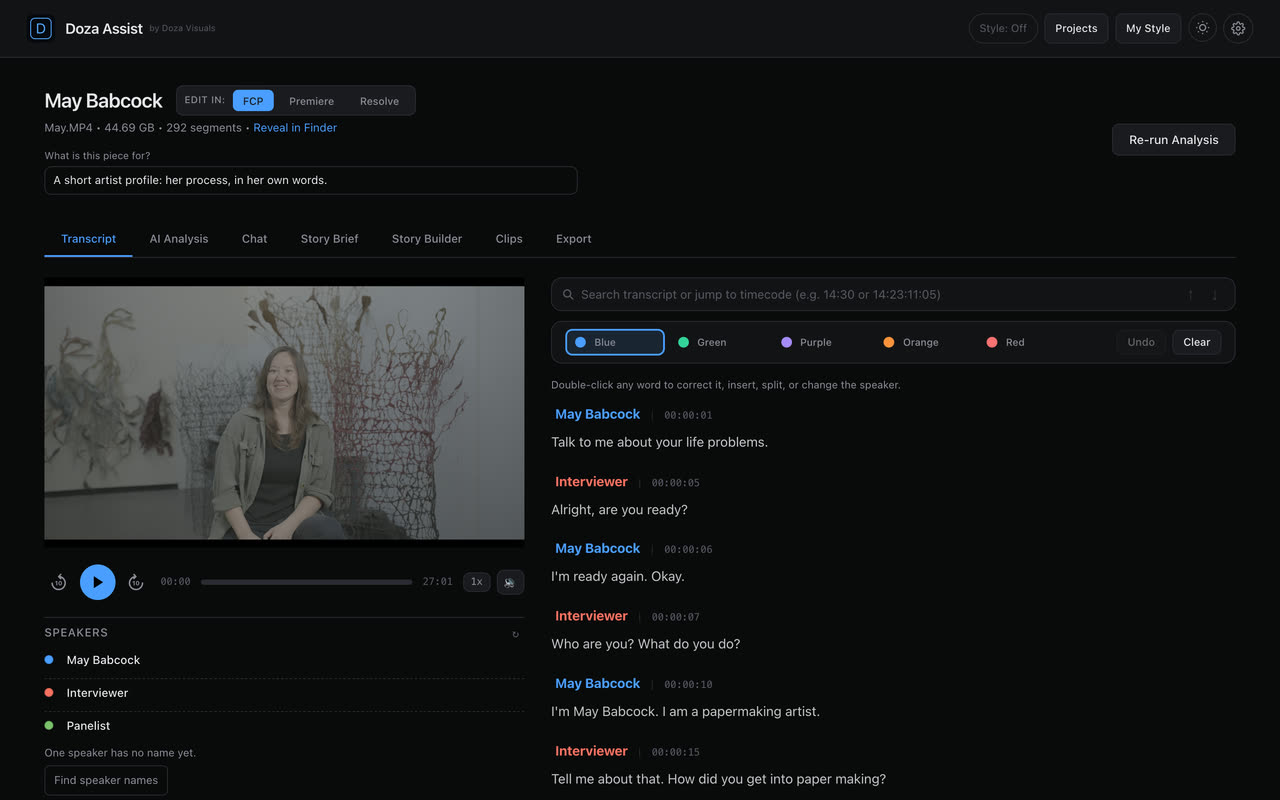This screenshot has width=1280, height=800.
Task: Click the mute audio icon beside 1x
Action: [x=510, y=582]
